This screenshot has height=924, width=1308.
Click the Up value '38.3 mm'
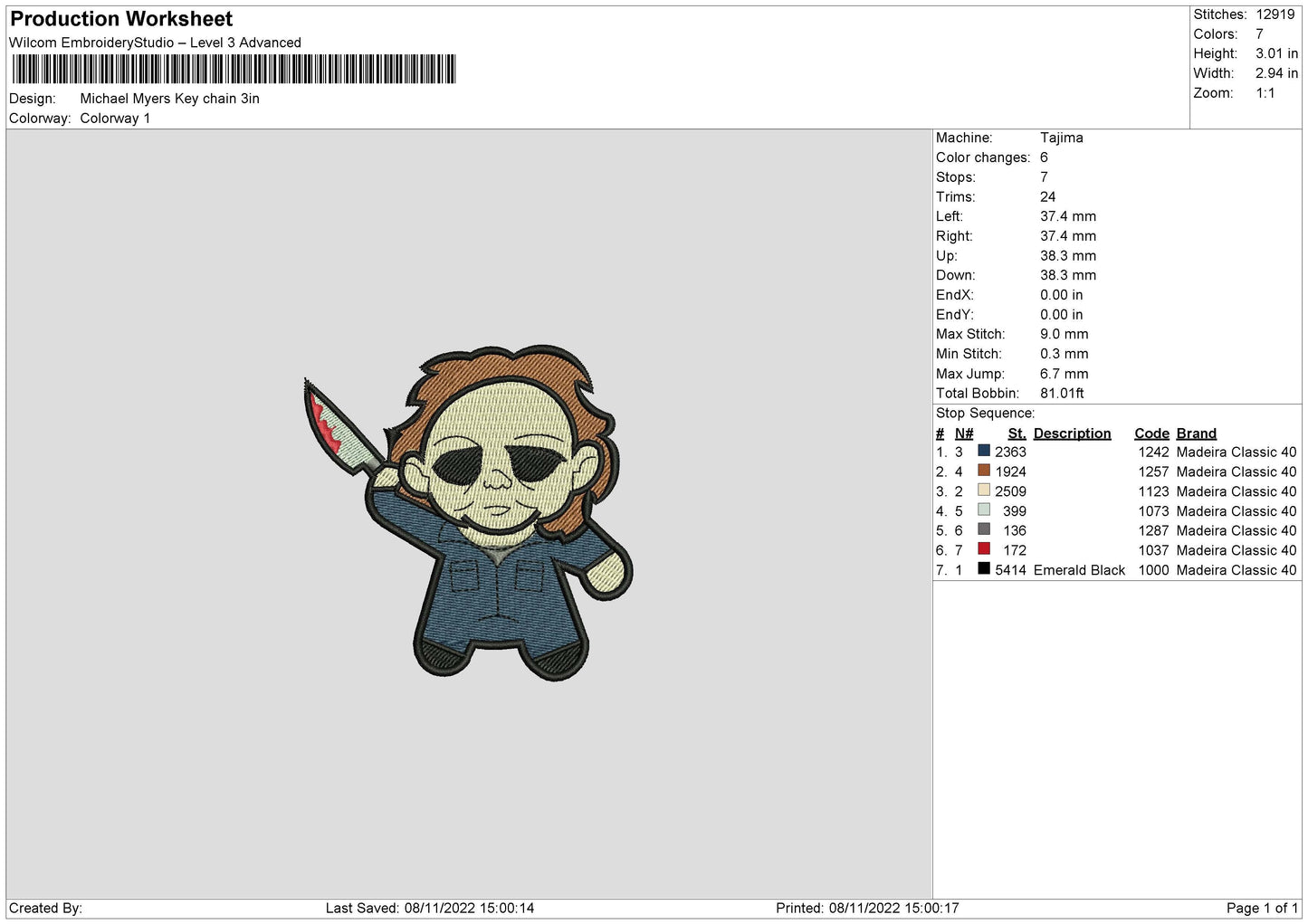point(1068,256)
